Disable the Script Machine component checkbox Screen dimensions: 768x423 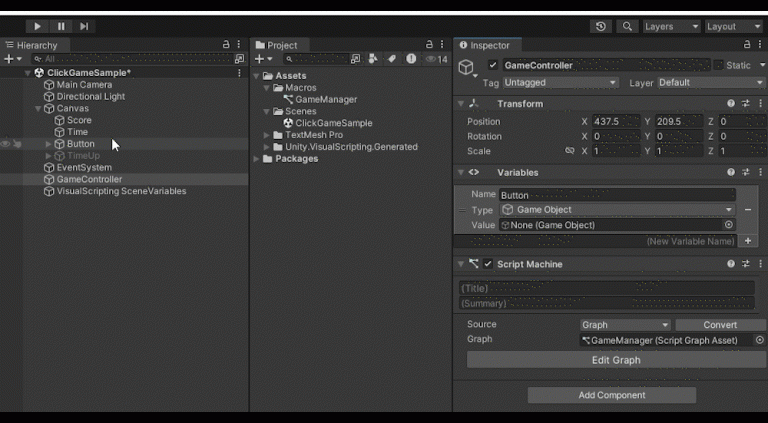click(x=488, y=264)
